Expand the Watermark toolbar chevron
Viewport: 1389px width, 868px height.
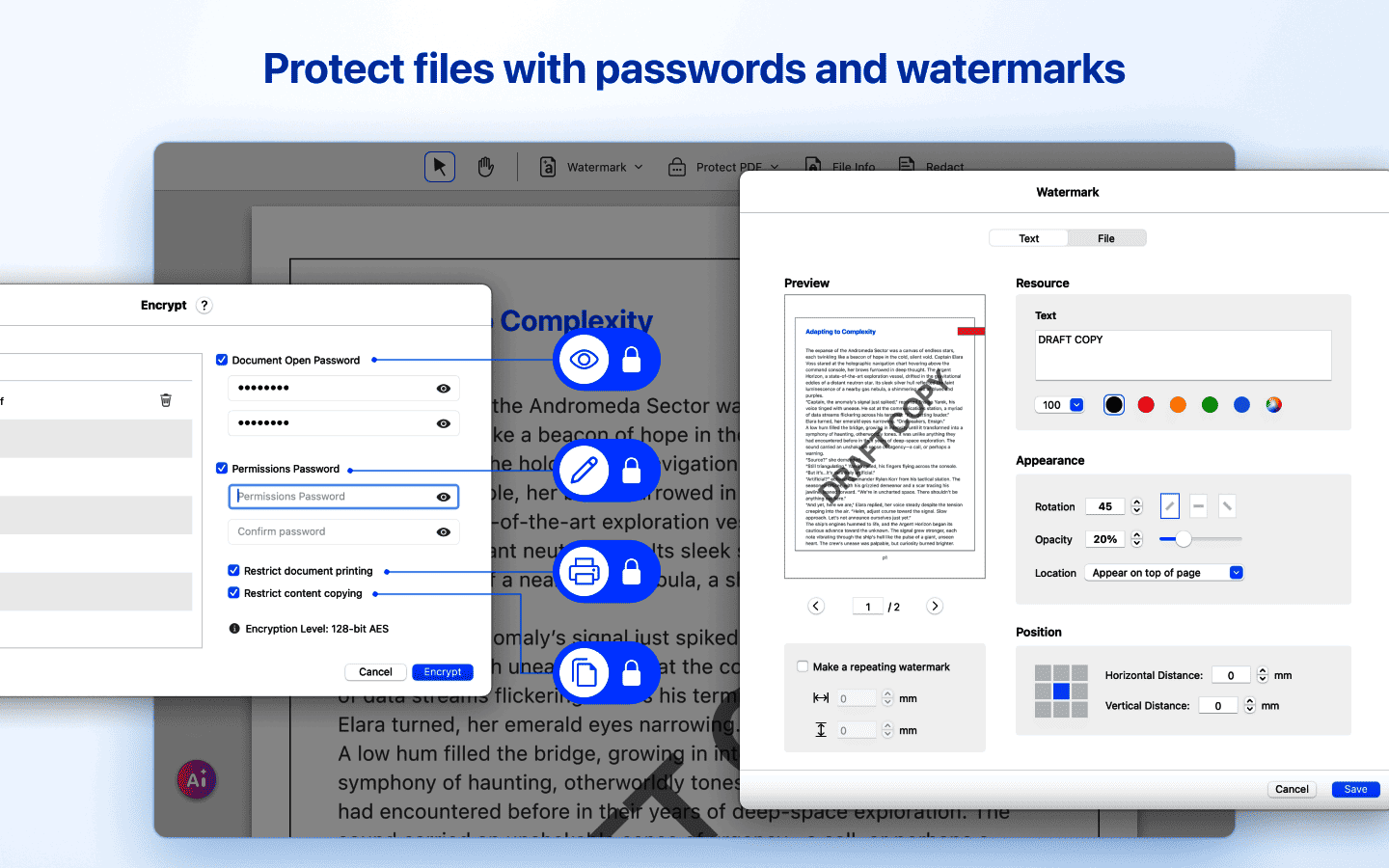pos(640,166)
